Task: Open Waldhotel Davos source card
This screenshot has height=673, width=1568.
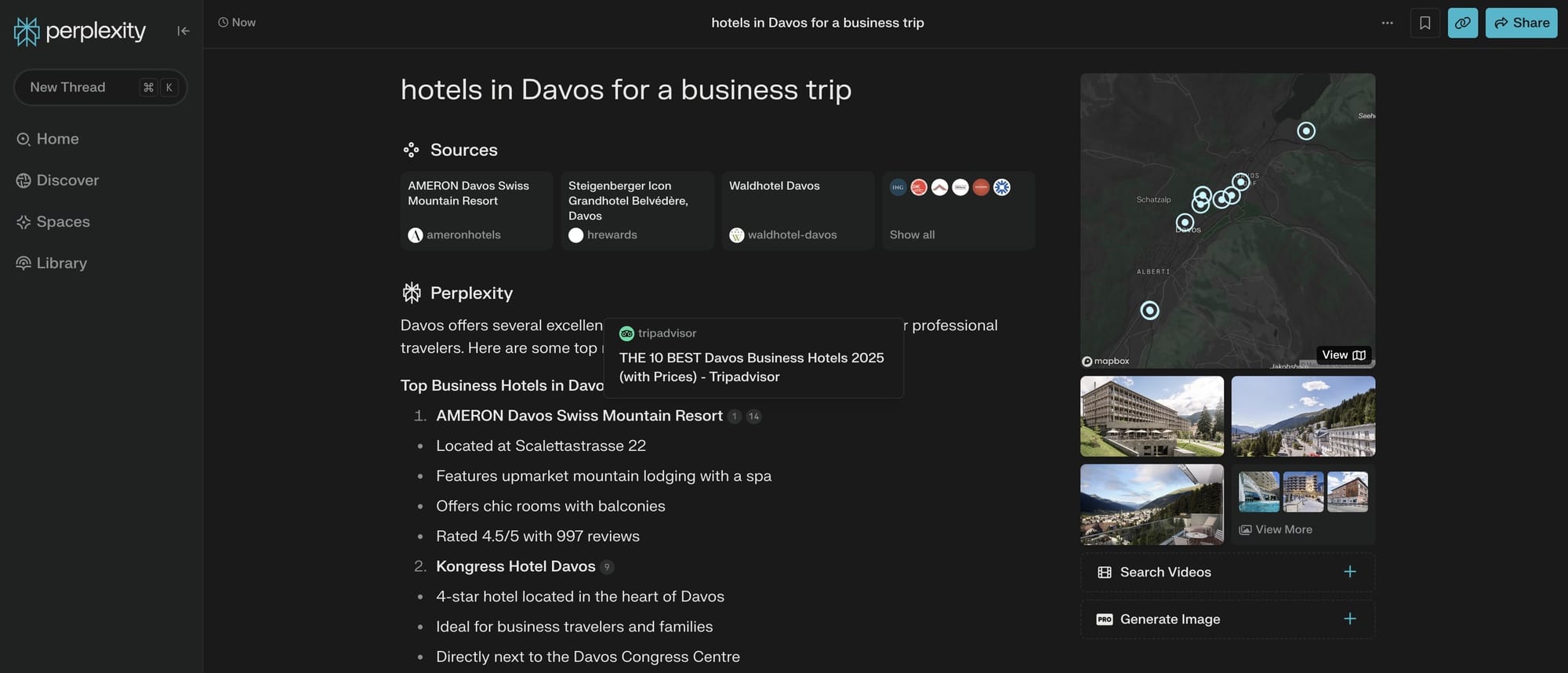Action: (798, 210)
